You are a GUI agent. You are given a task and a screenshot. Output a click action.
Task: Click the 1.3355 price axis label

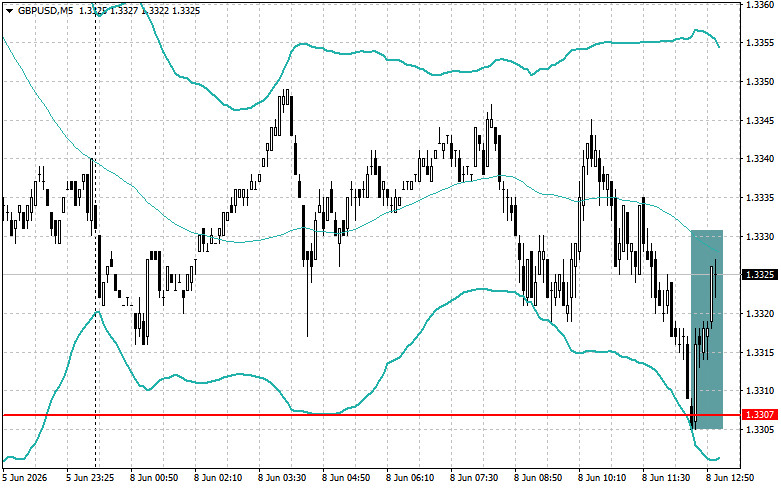pos(760,43)
